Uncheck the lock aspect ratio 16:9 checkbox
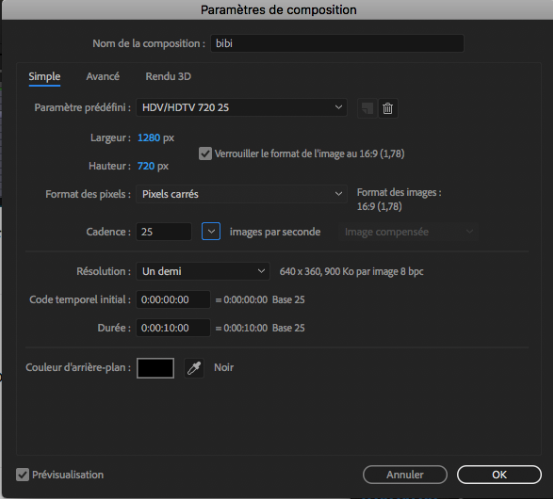Screen dimensions: 553x499 pyautogui.click(x=205, y=153)
